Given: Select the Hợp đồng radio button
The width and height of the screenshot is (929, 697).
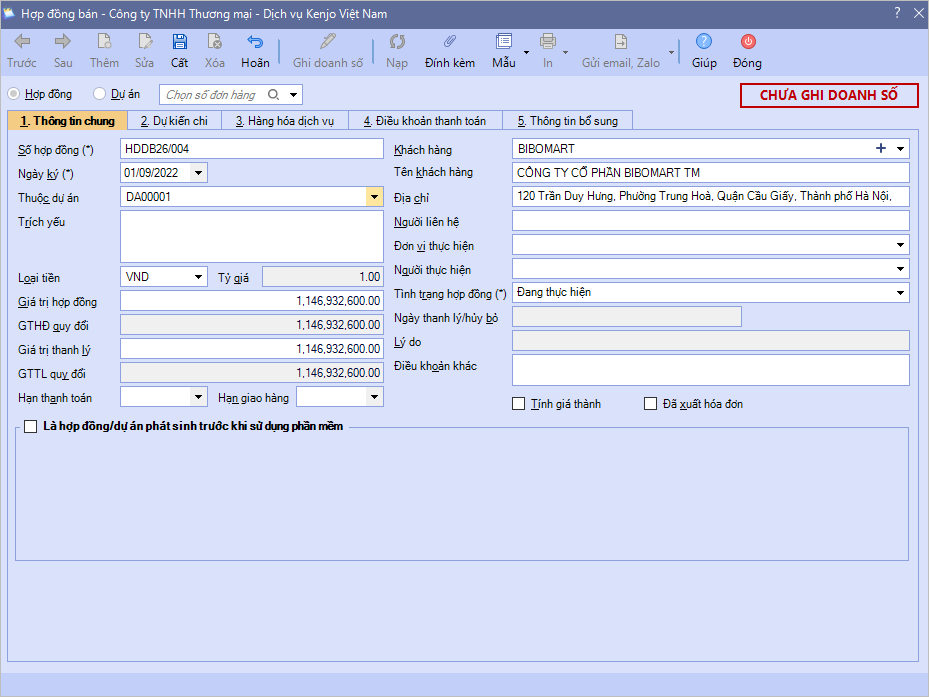Looking at the screenshot, I should (x=14, y=94).
